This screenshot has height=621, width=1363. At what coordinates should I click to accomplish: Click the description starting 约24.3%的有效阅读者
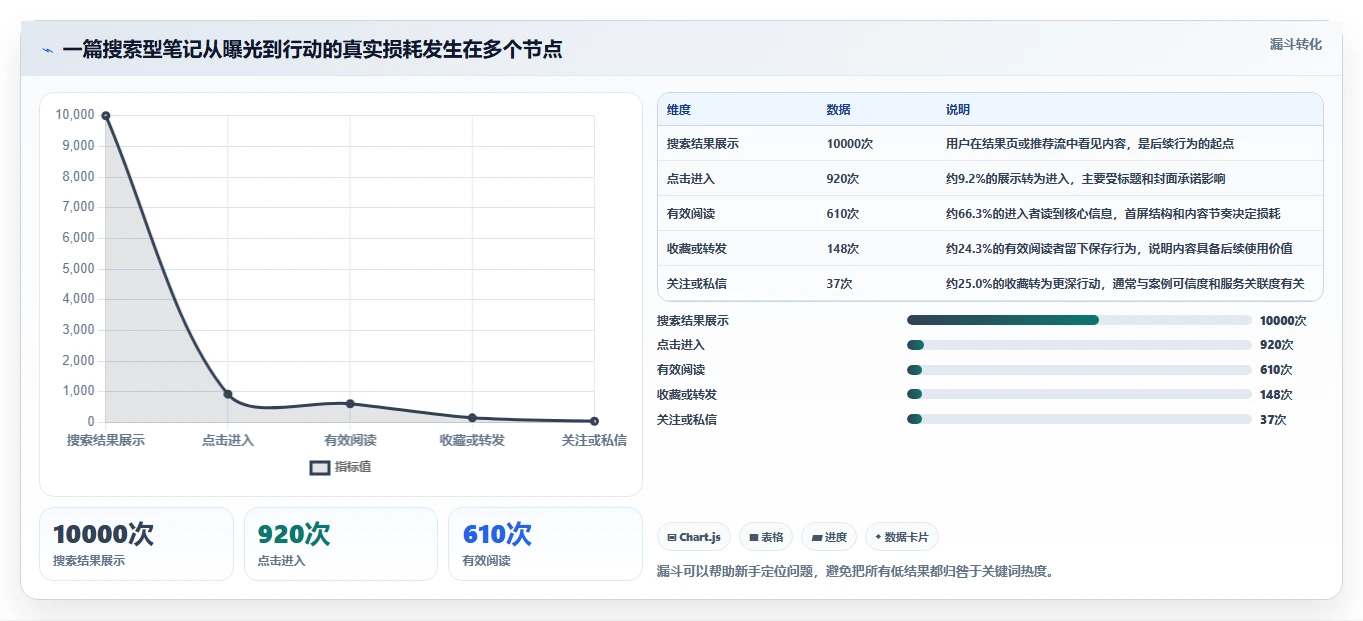click(x=1119, y=249)
